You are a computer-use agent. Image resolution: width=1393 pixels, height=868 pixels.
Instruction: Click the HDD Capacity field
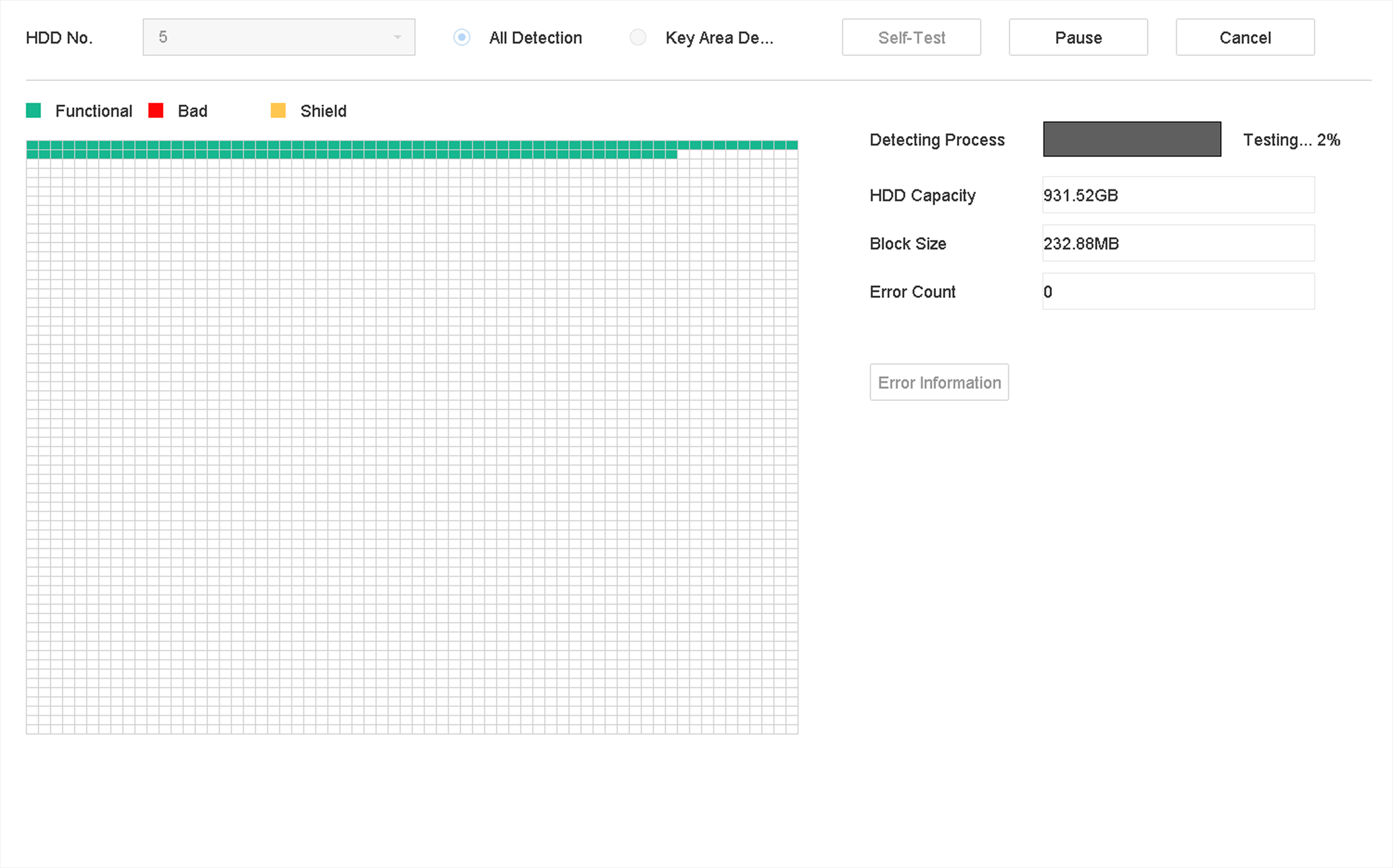tap(1177, 195)
